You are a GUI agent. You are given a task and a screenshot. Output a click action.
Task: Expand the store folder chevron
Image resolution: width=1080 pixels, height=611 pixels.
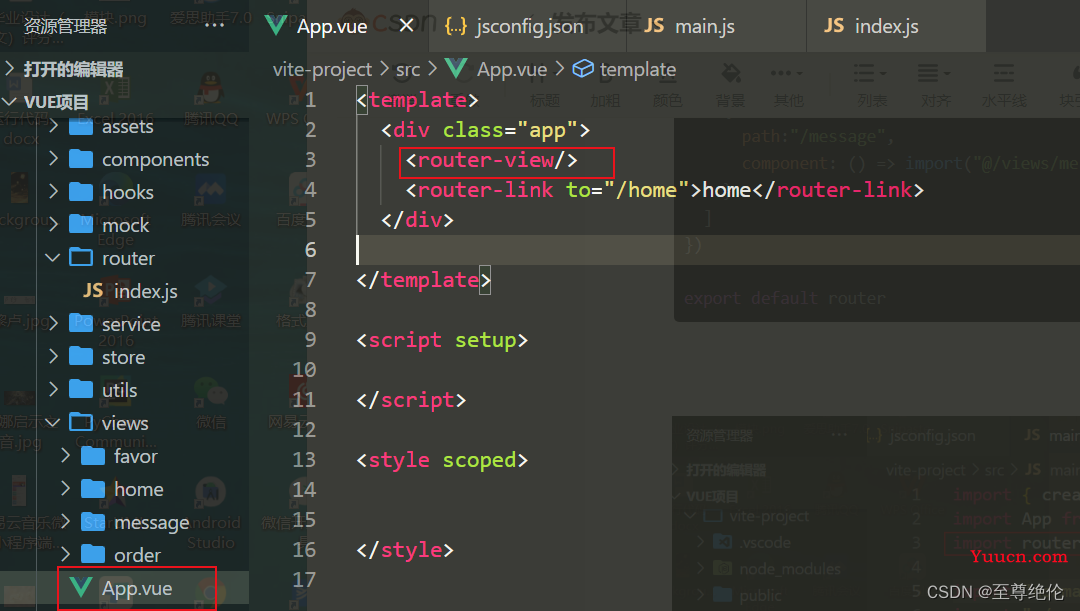[54, 357]
